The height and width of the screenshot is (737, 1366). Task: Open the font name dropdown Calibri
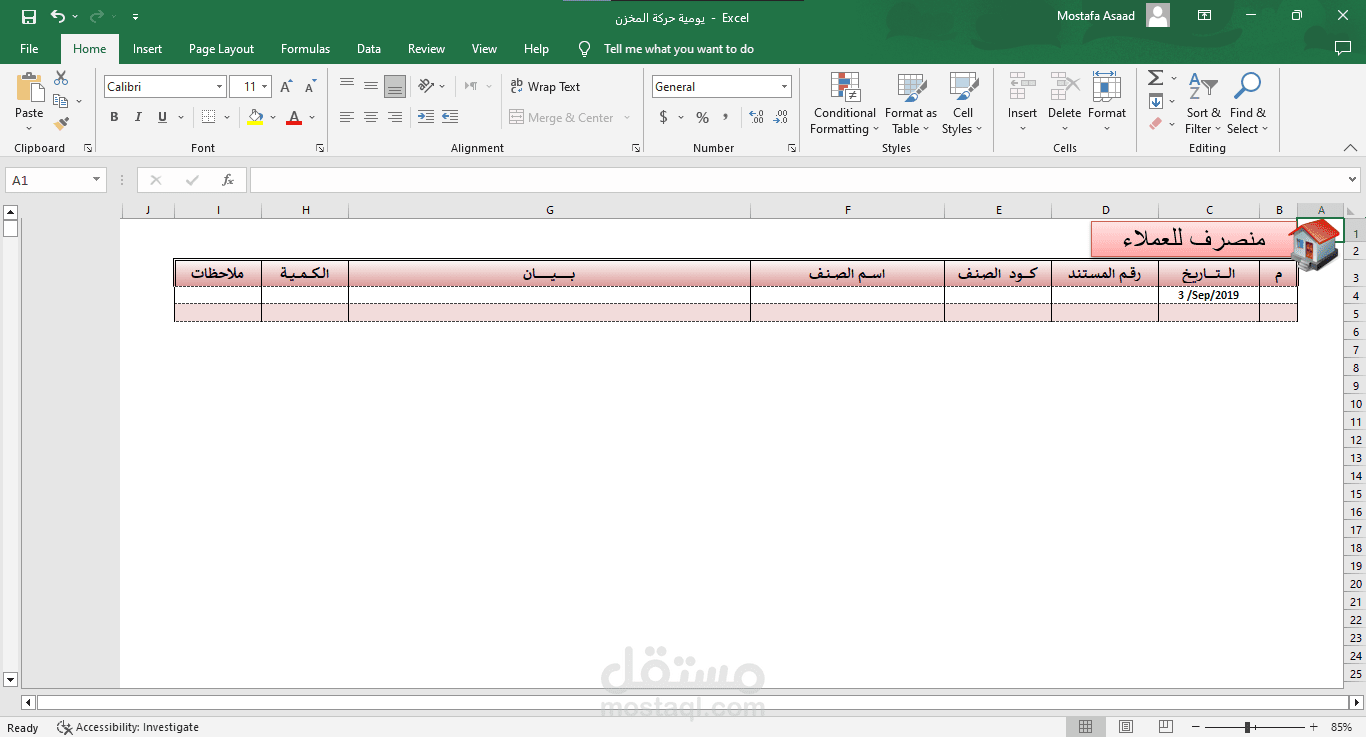(219, 87)
